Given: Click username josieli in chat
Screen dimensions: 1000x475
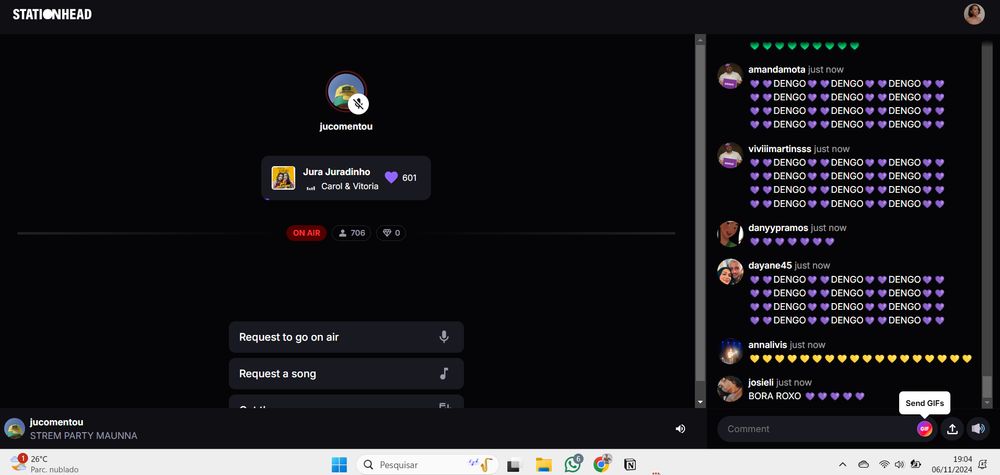Looking at the screenshot, I should click(x=761, y=383).
